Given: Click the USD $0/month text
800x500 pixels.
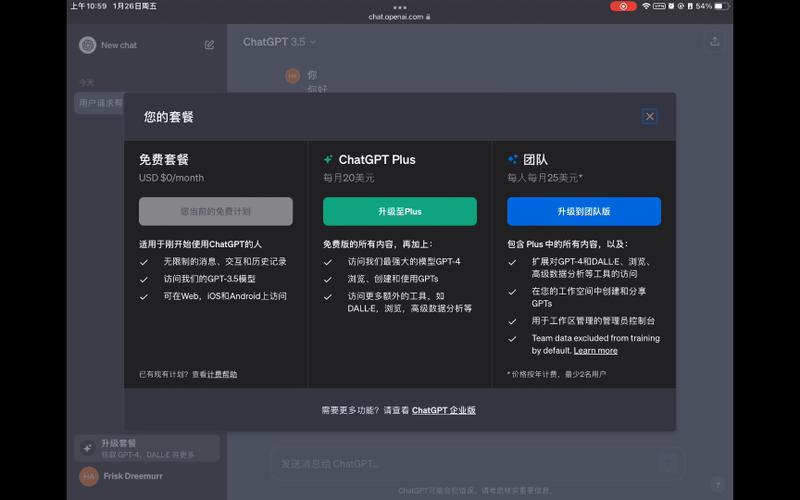Looking at the screenshot, I should click(x=171, y=178).
